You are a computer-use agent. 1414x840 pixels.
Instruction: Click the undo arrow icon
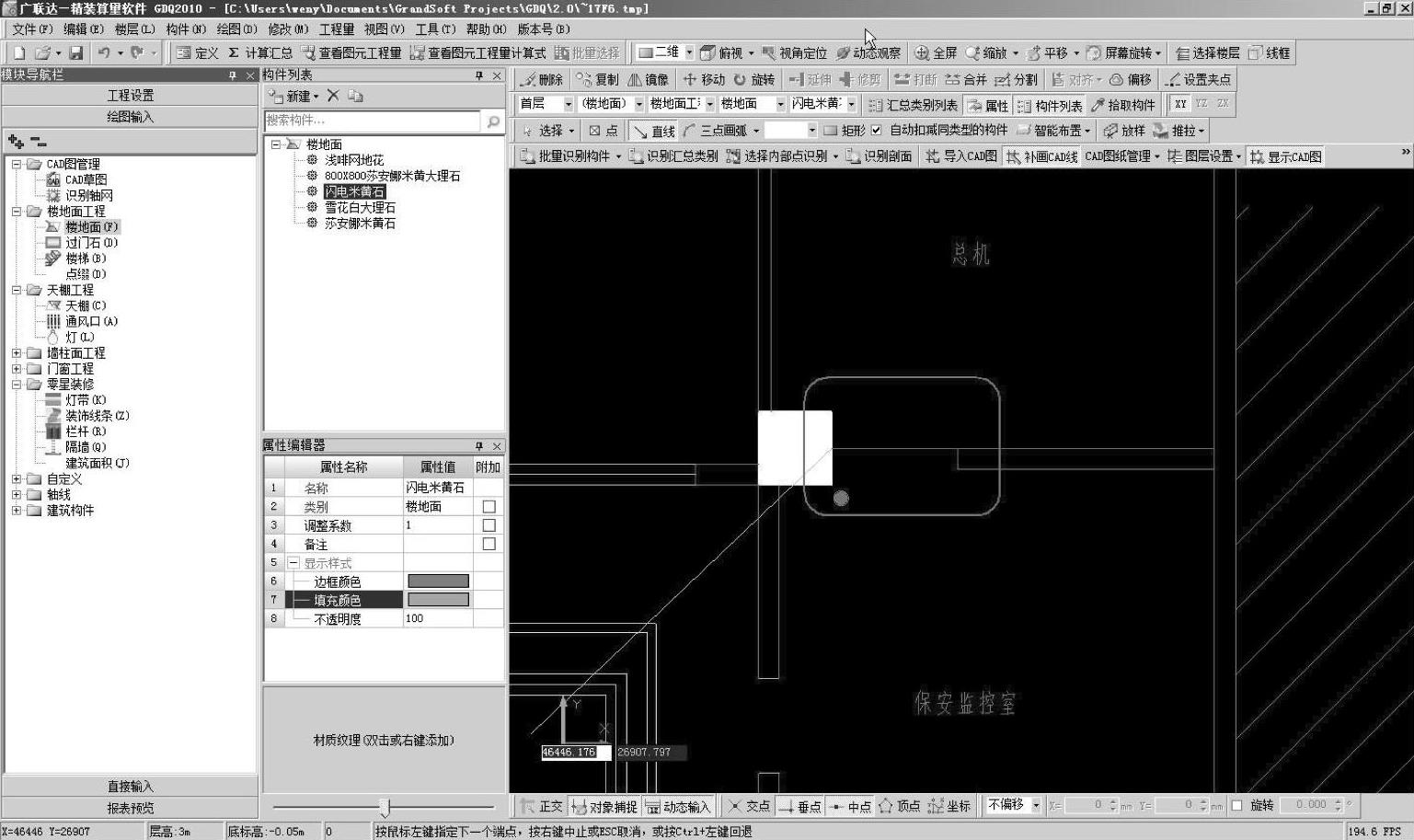tap(104, 53)
